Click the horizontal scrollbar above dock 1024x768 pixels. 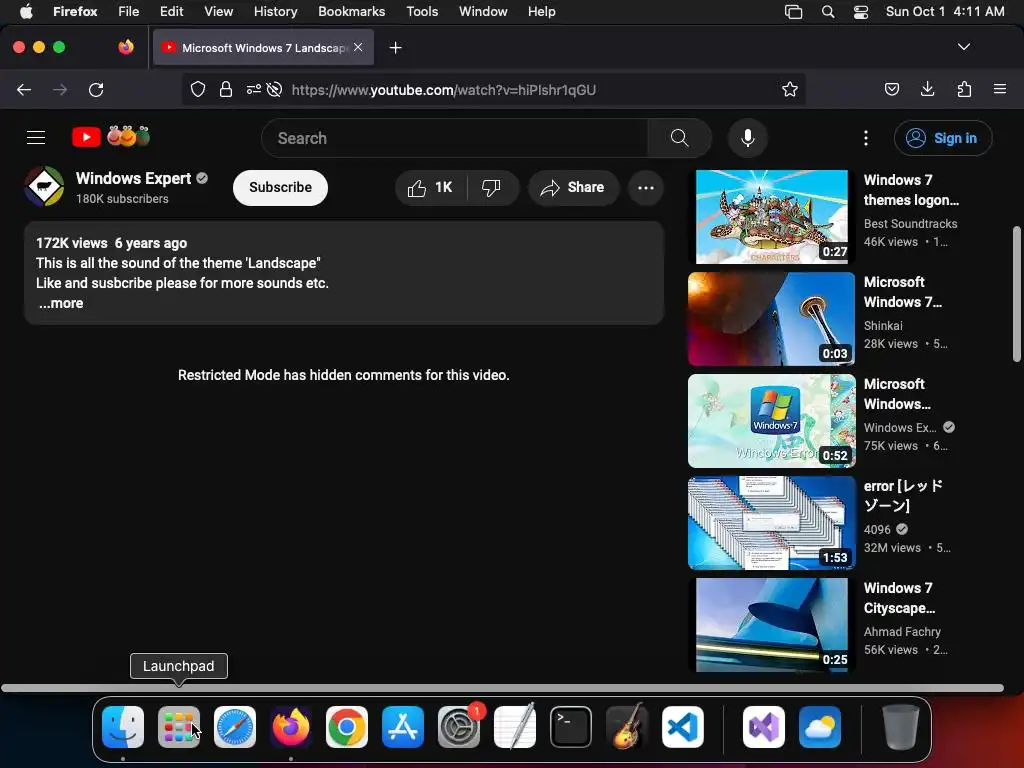tap(502, 688)
